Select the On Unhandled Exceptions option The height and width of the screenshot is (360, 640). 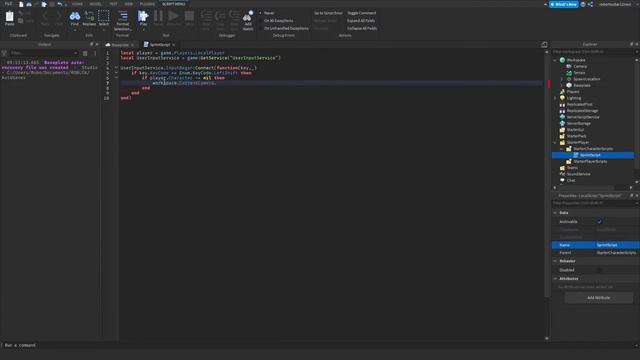tap(286, 28)
